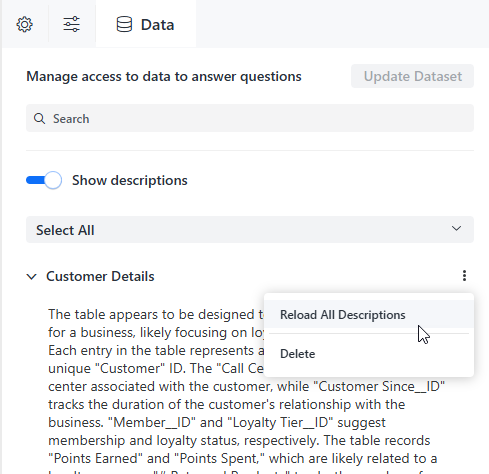Switch to the Data tab label

point(157,25)
